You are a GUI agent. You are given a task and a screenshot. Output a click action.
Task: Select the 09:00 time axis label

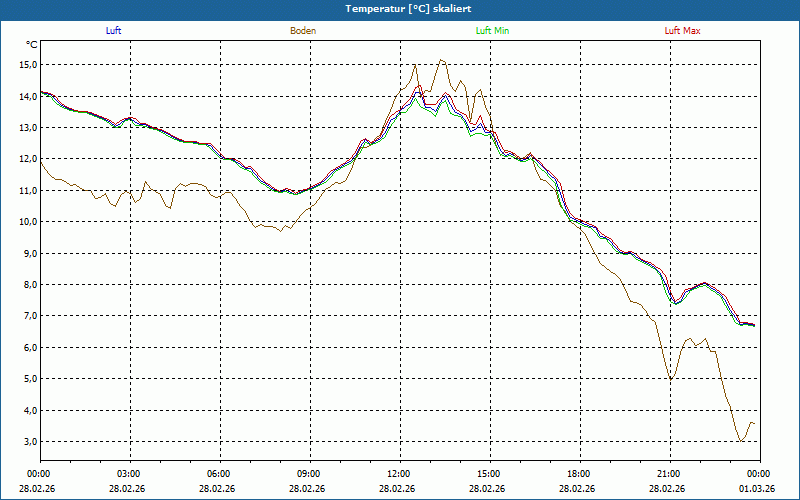point(307,474)
